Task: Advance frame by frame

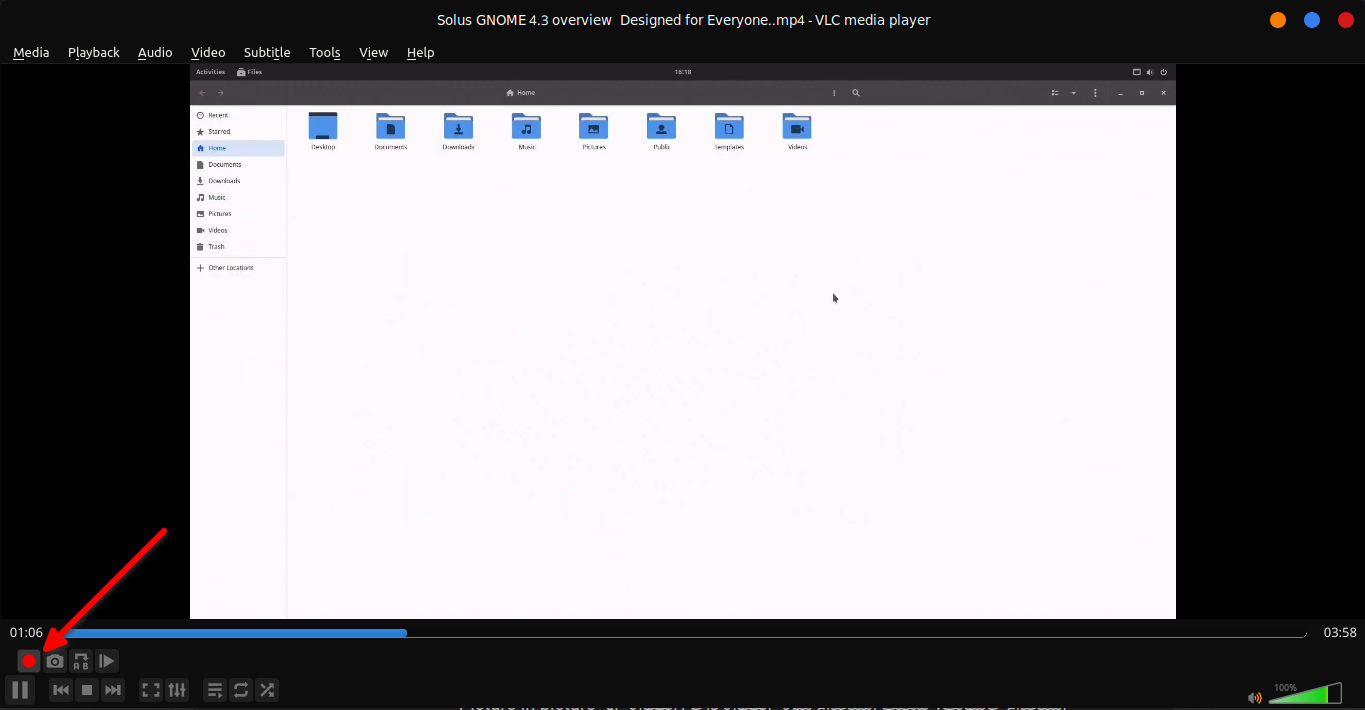Action: (107, 661)
